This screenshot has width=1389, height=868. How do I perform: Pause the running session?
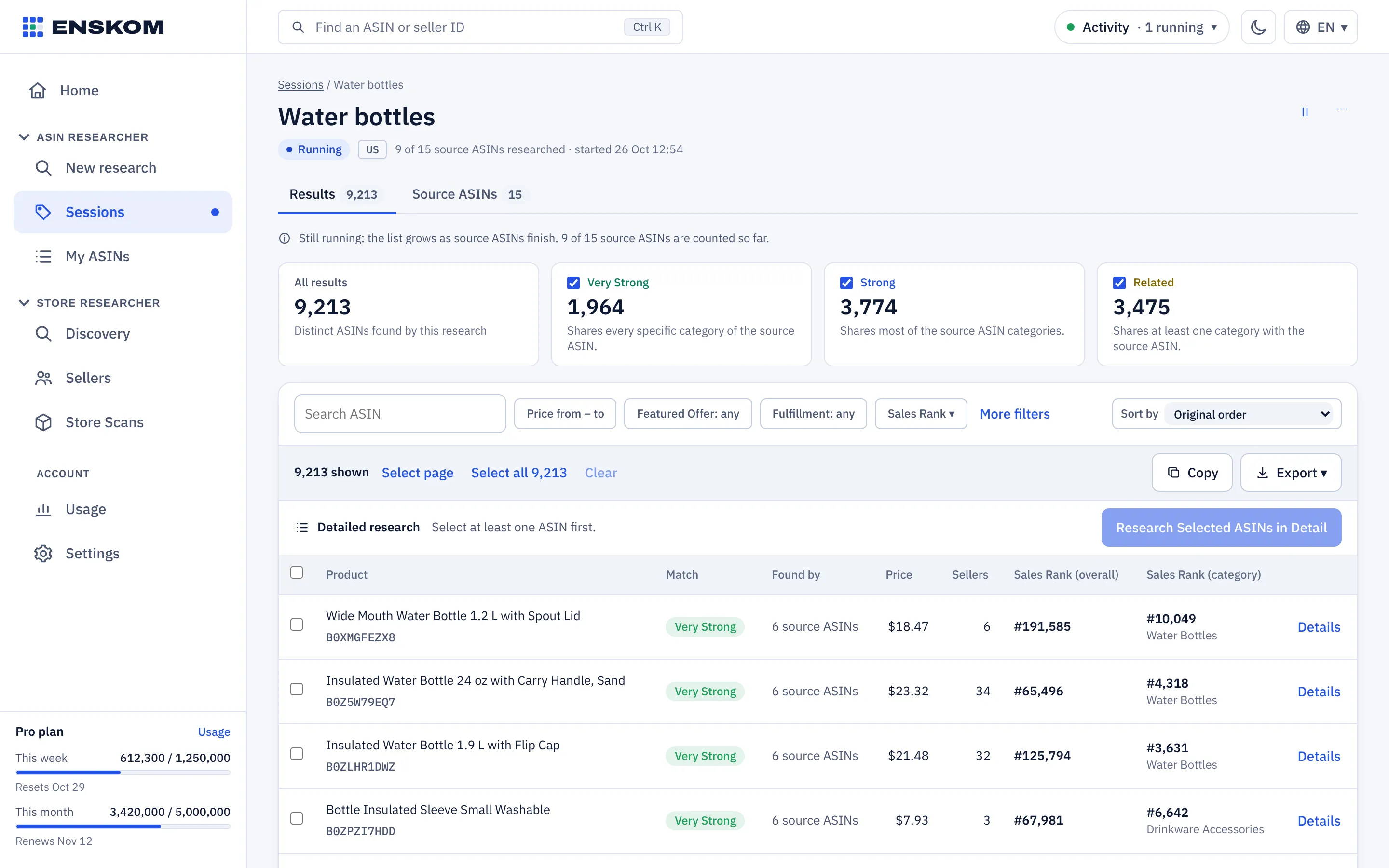click(x=1305, y=112)
